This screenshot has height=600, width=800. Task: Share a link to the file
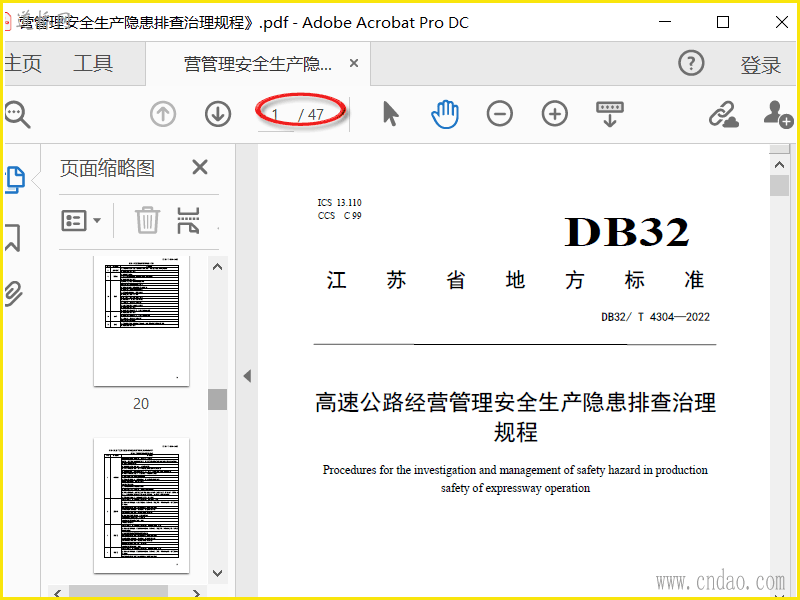click(723, 114)
